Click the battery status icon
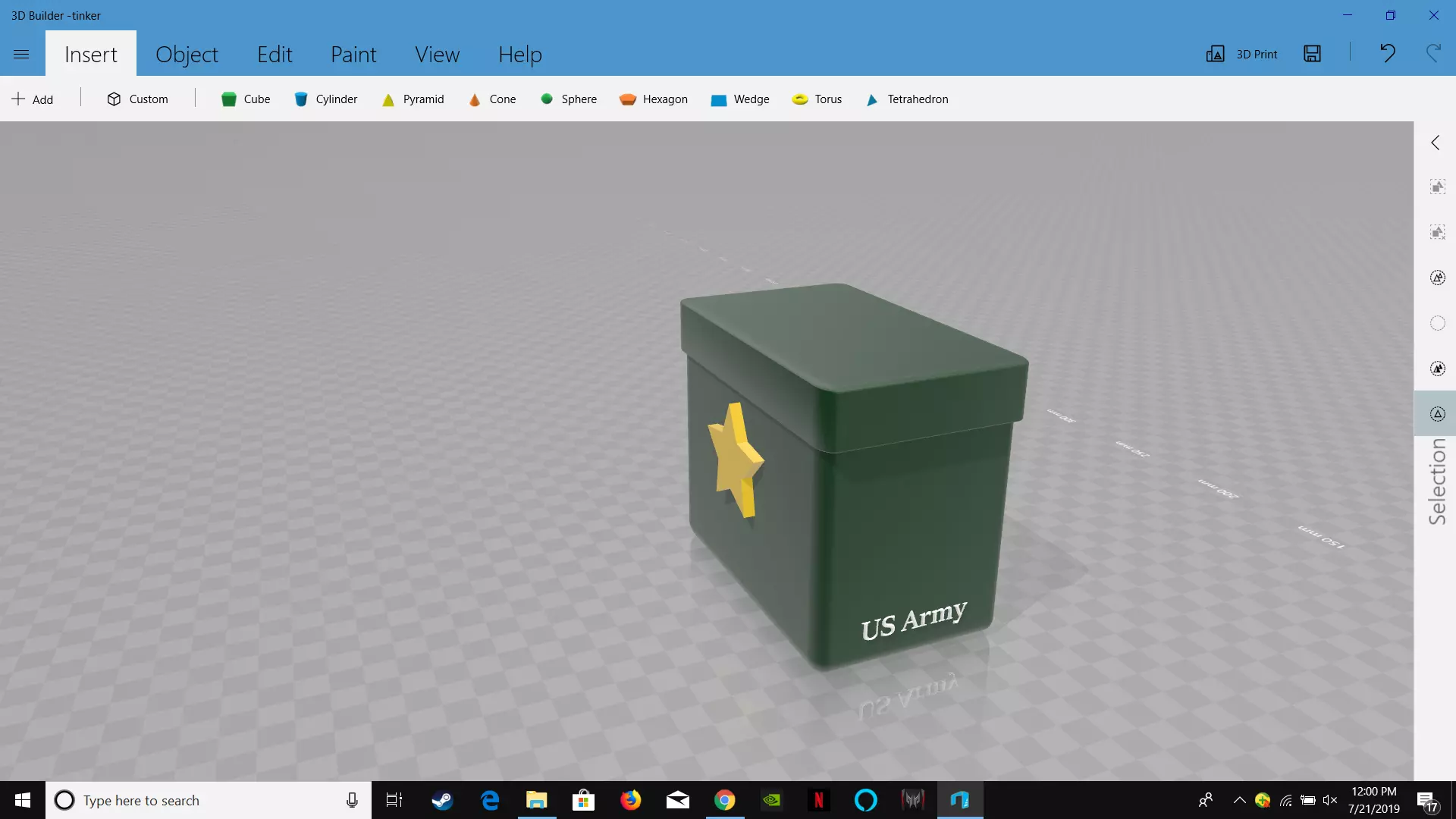Image resolution: width=1456 pixels, height=819 pixels. 1308,800
